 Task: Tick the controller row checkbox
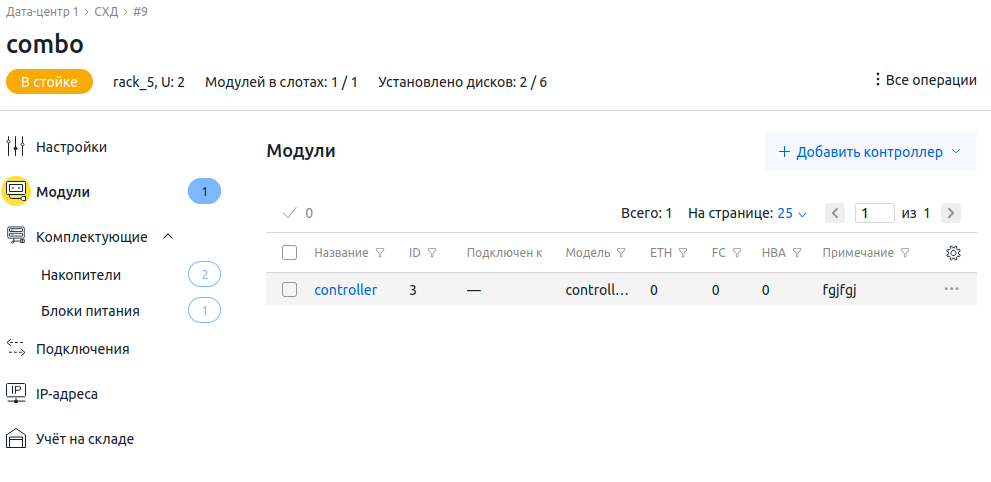290,290
